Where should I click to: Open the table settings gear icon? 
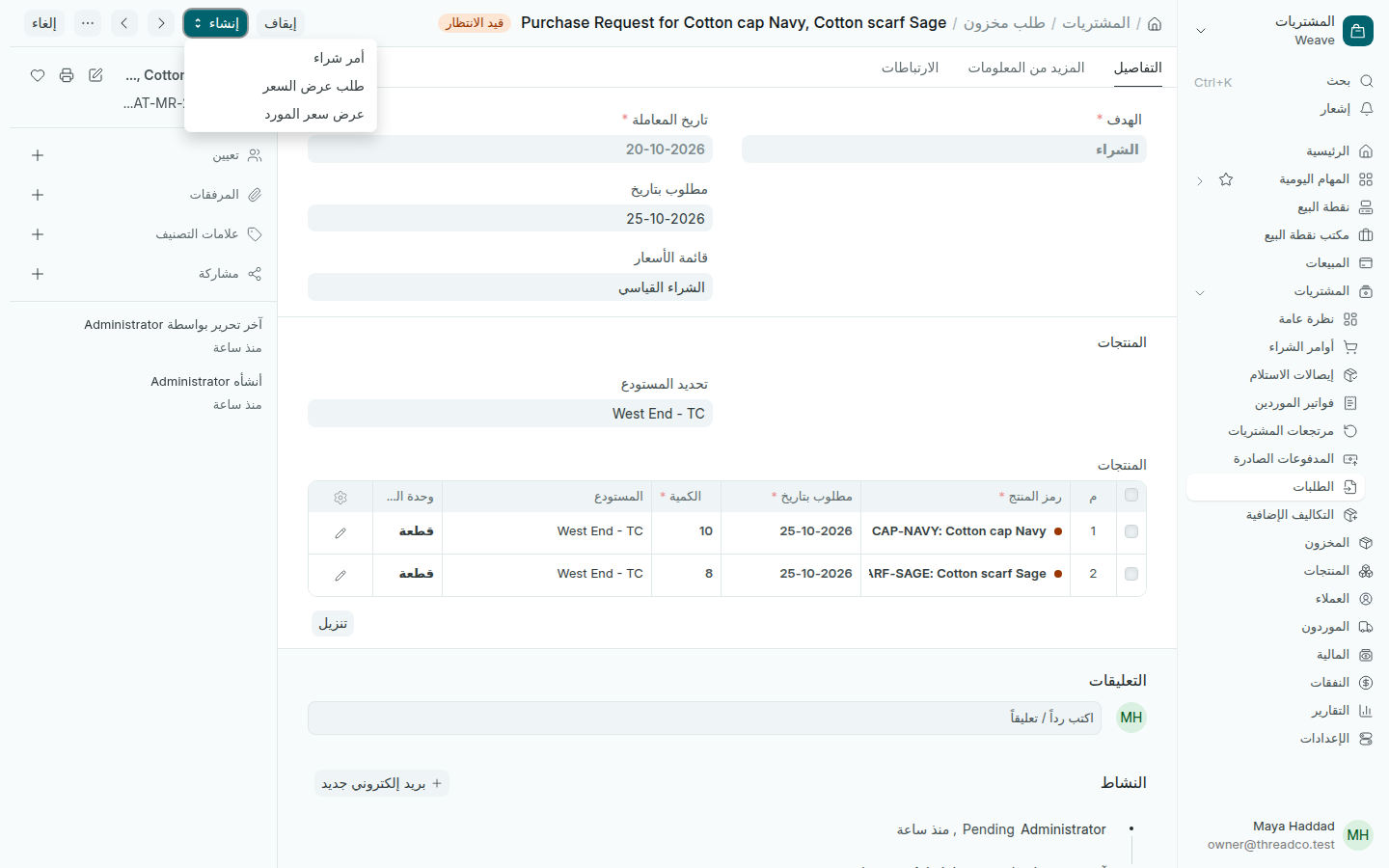coord(340,498)
